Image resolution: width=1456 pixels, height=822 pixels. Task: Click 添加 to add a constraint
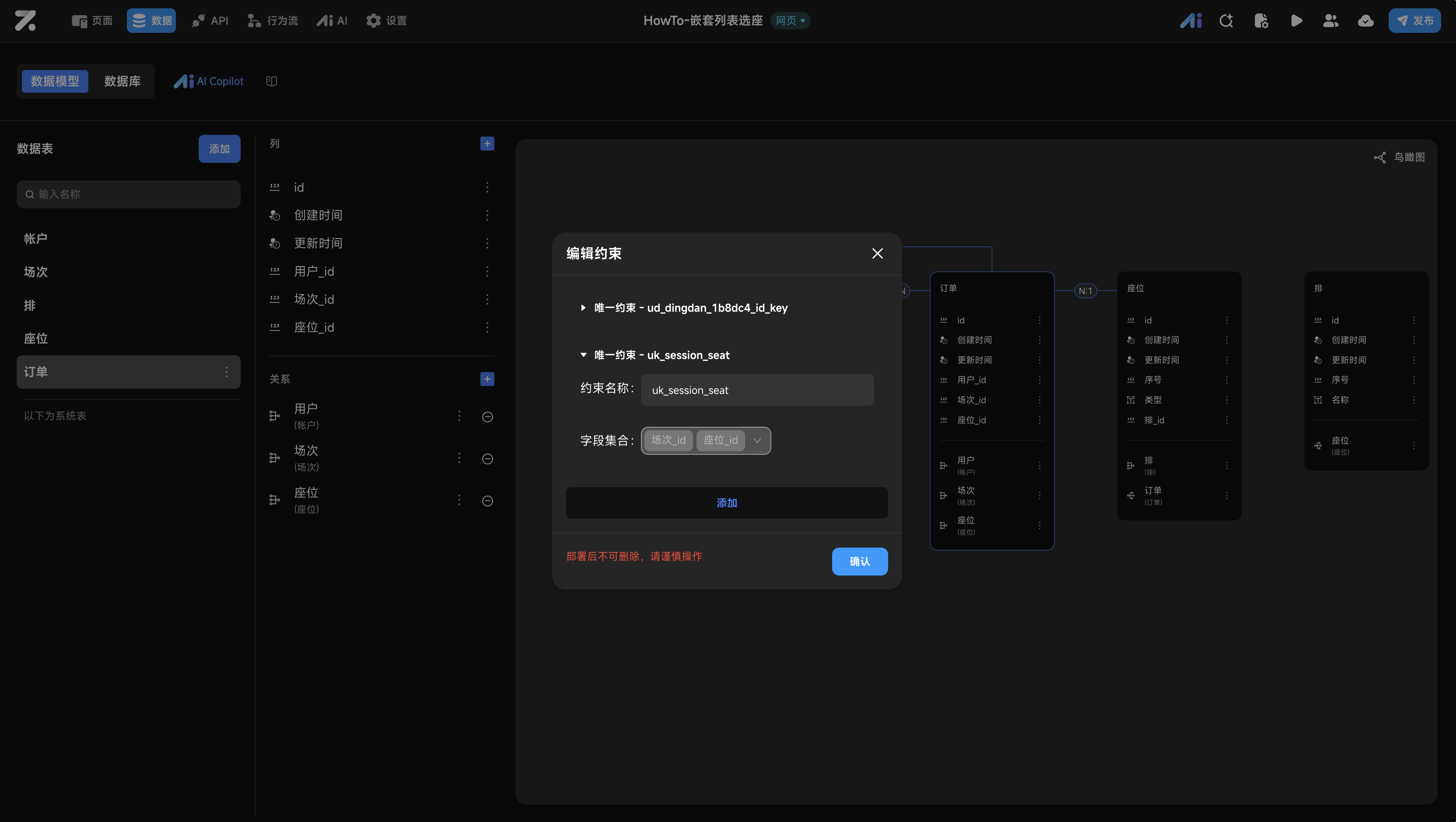(726, 502)
